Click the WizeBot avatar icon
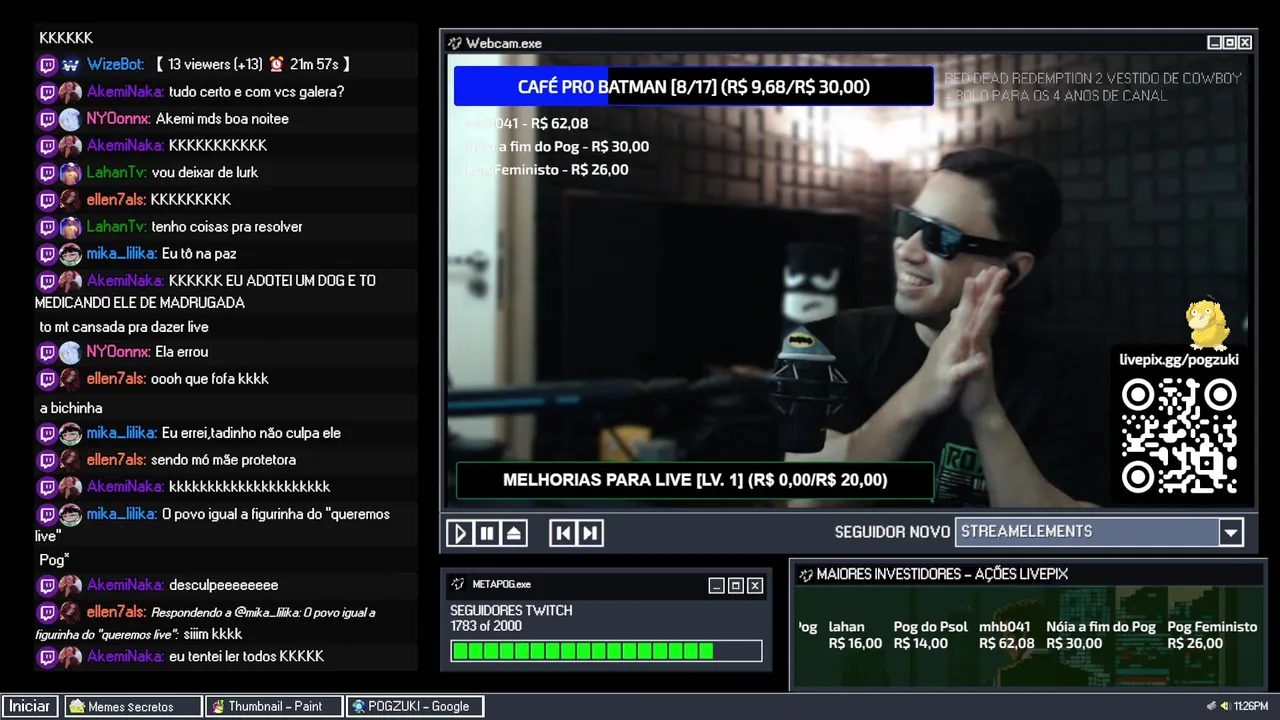 (70, 65)
